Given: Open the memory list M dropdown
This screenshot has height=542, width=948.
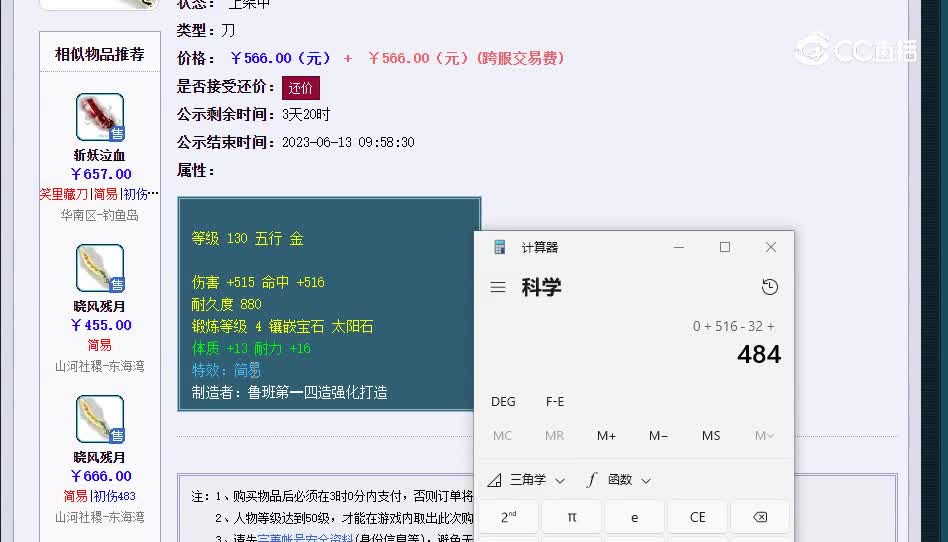Looking at the screenshot, I should 764,436.
